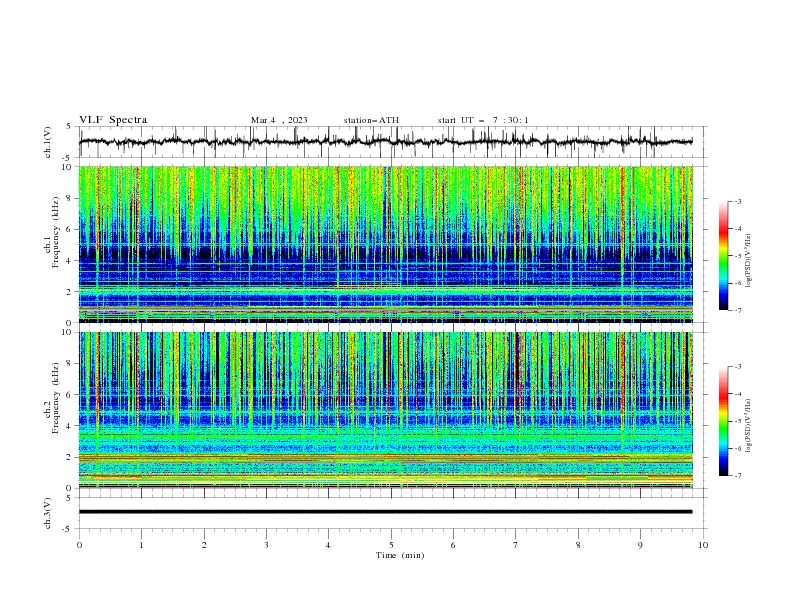Click inside the ch.2 spectrogram panel
Image resolution: width=792 pixels, height=612 pixels.
[x=385, y=410]
